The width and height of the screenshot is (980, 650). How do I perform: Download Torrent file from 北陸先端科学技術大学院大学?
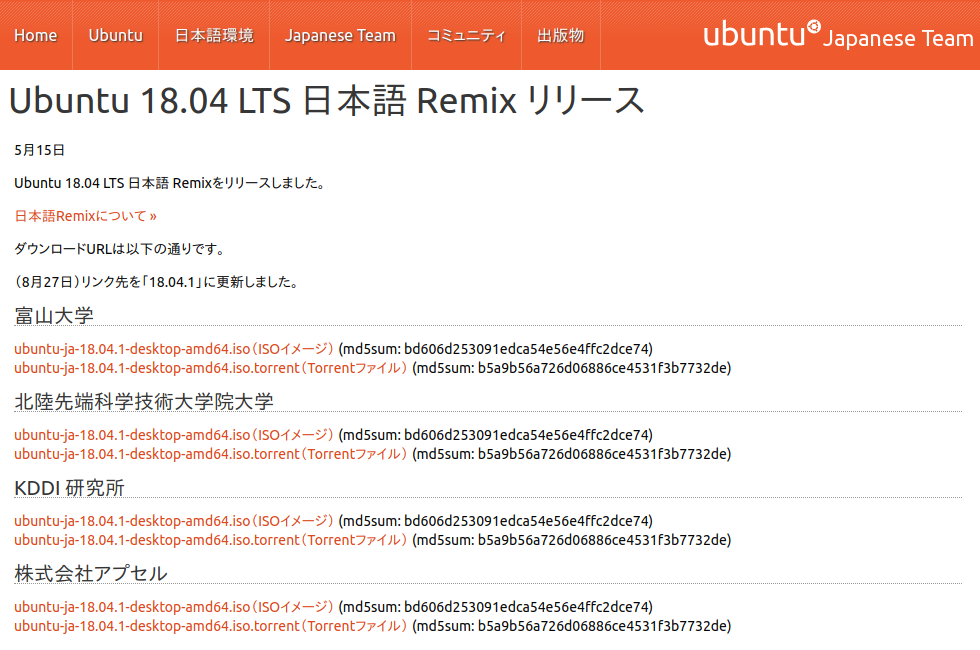[211, 454]
